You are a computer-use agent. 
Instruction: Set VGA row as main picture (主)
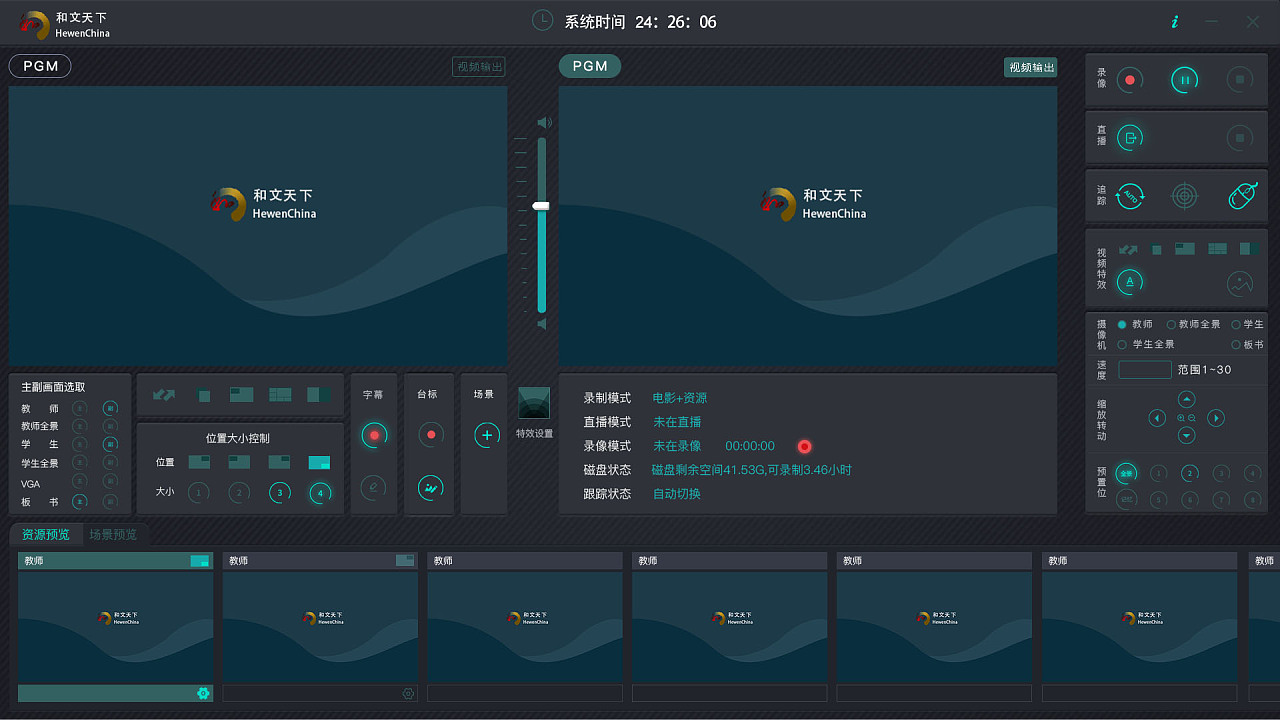[80, 482]
